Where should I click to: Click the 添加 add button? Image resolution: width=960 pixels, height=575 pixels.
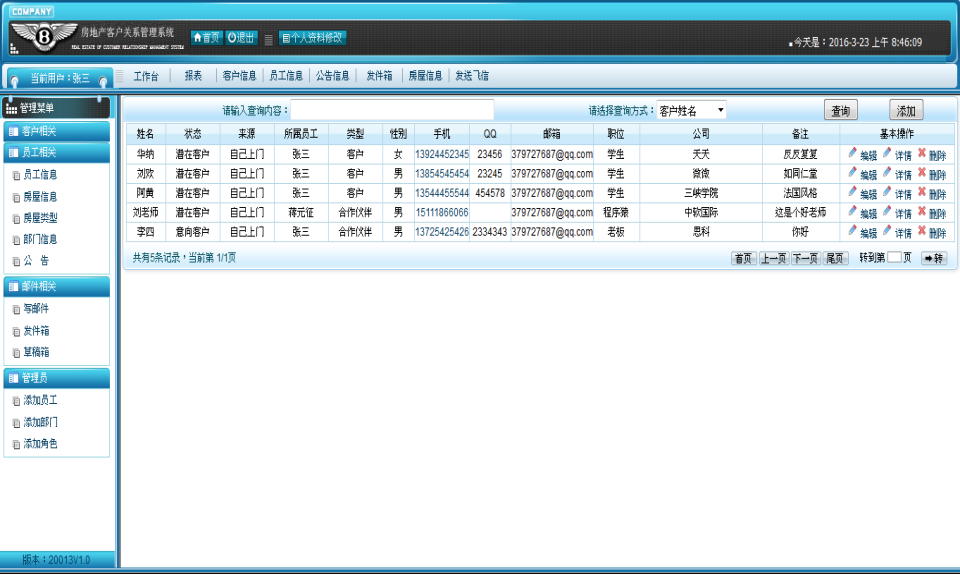coord(906,111)
